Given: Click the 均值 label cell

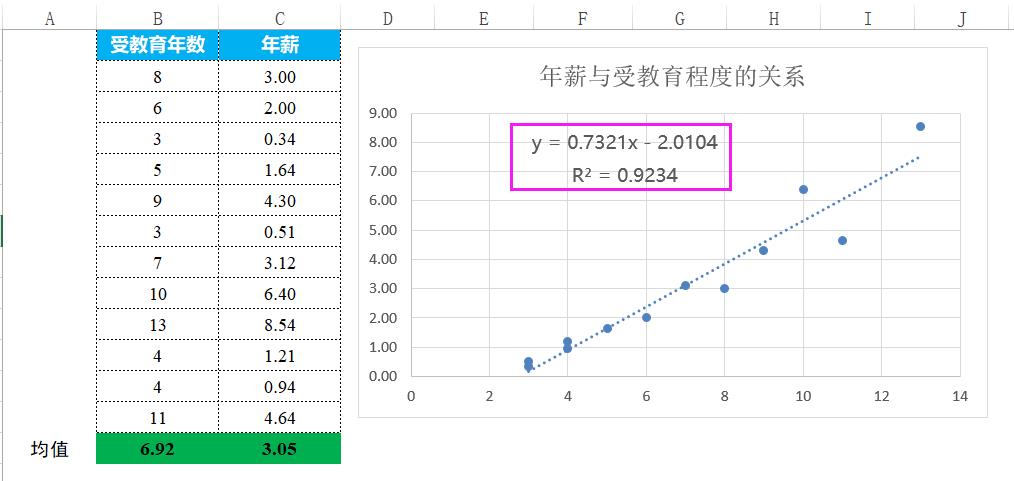Looking at the screenshot, I should pyautogui.click(x=50, y=449).
